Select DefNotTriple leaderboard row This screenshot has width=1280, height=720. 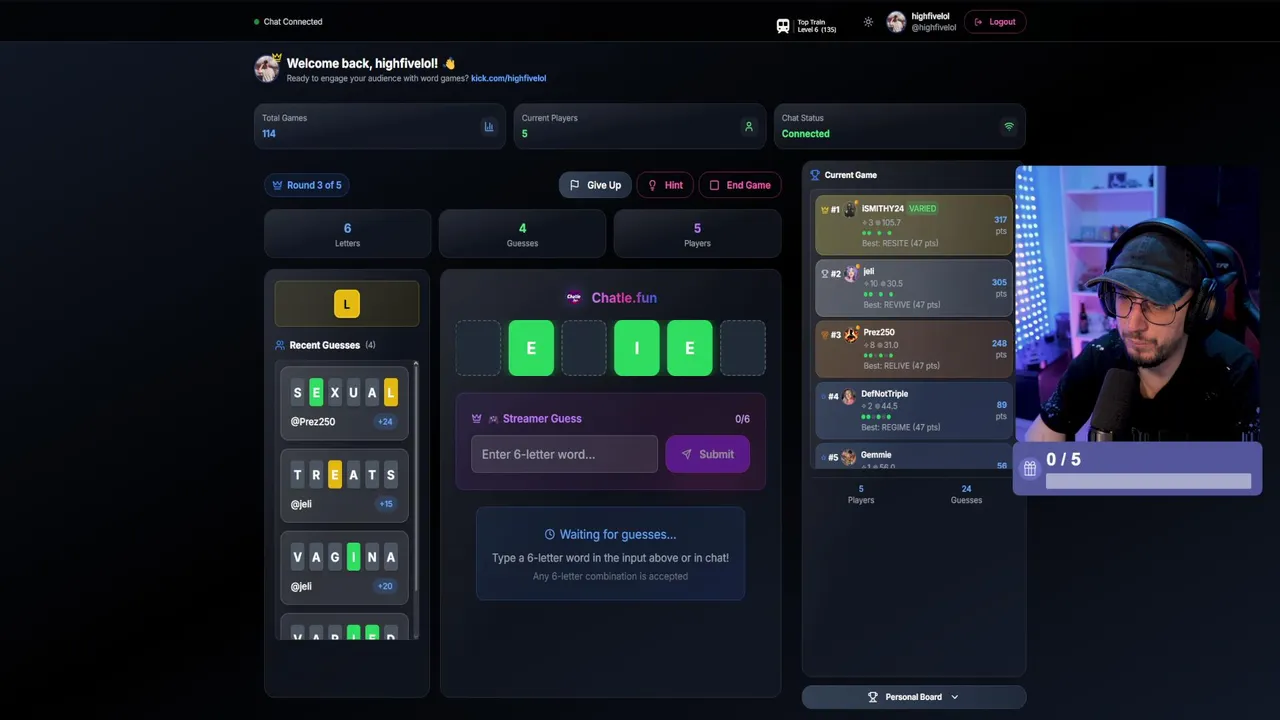click(915, 410)
